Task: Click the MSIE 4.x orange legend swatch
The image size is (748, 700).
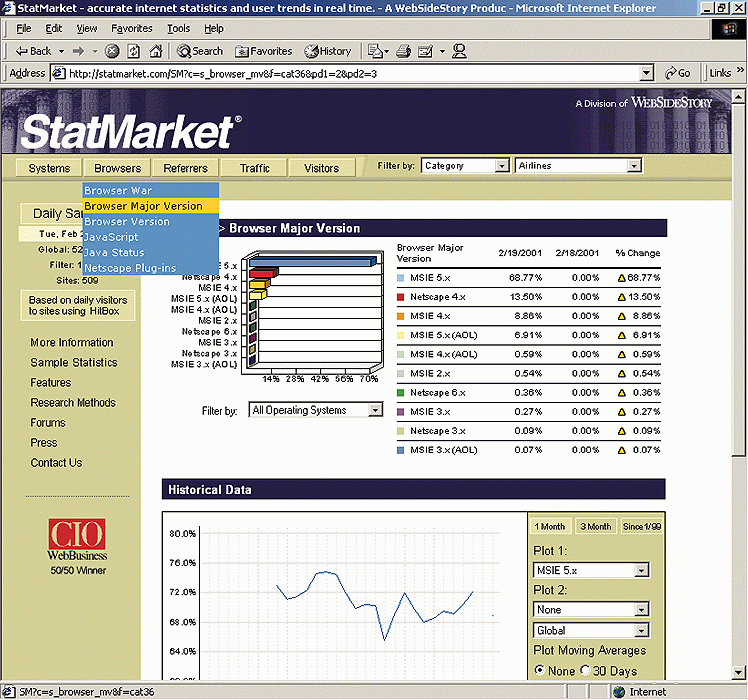Action: click(x=401, y=316)
